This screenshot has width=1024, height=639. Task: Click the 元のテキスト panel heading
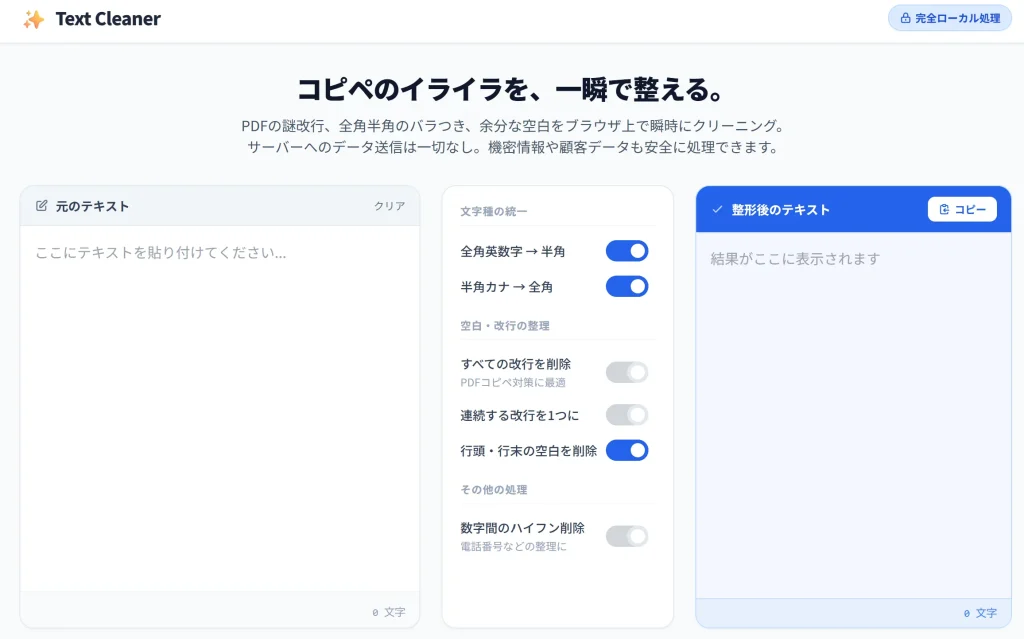pos(92,206)
